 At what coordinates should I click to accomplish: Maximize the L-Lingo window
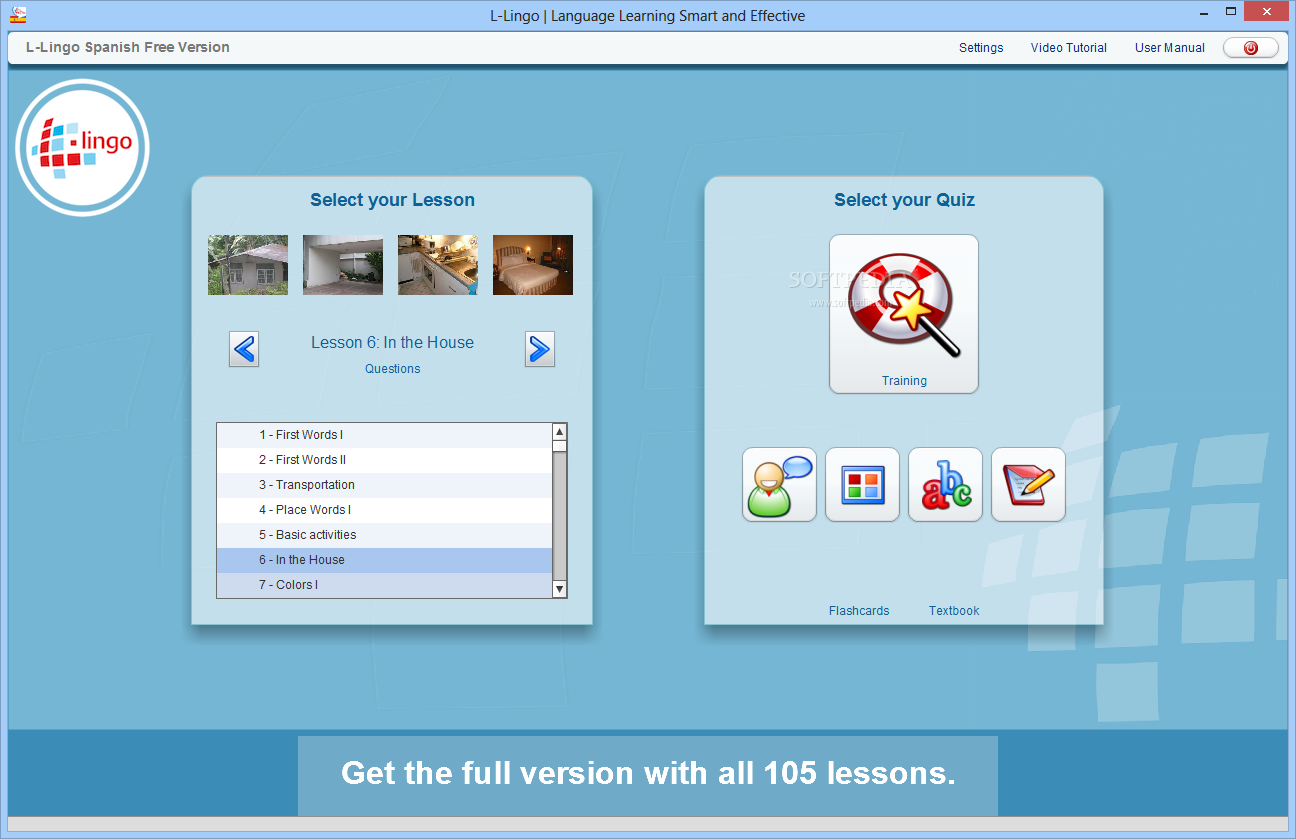tap(1232, 12)
